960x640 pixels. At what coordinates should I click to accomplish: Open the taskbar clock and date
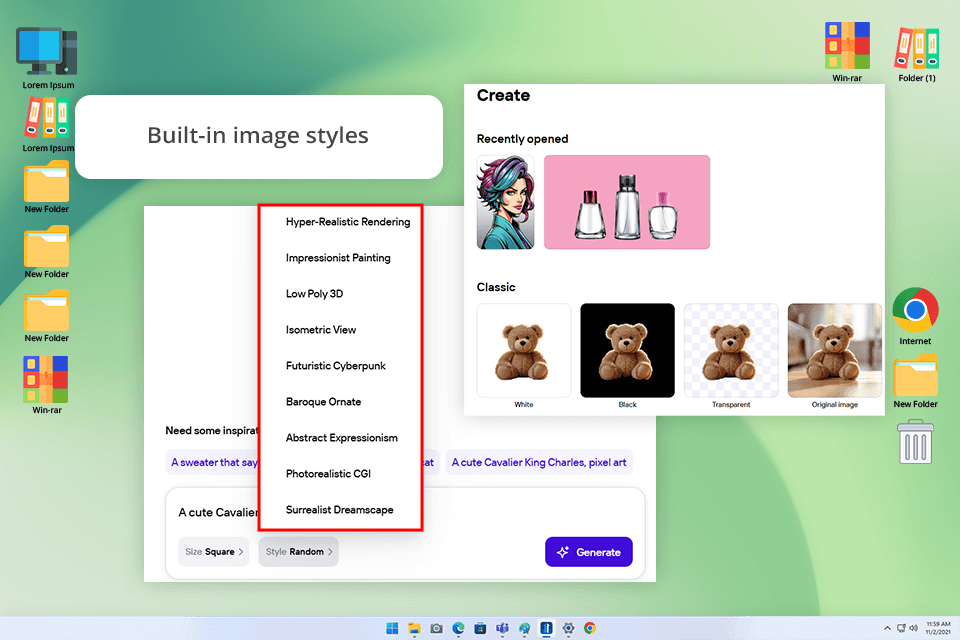pos(938,628)
